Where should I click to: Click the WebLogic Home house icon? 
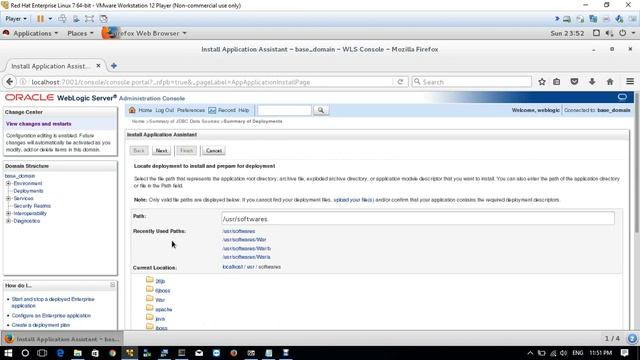(132, 110)
